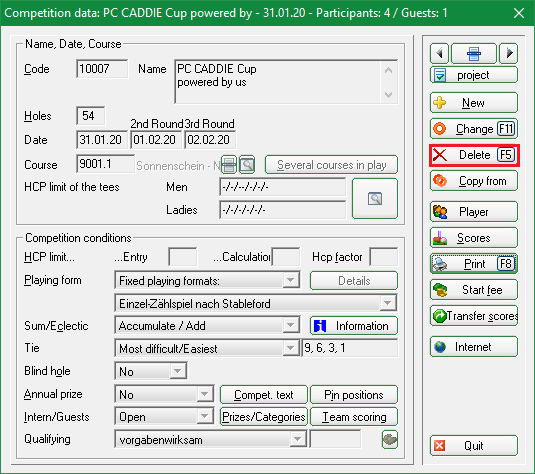Open course list icon beside course field
The image size is (535, 474).
tap(229, 165)
